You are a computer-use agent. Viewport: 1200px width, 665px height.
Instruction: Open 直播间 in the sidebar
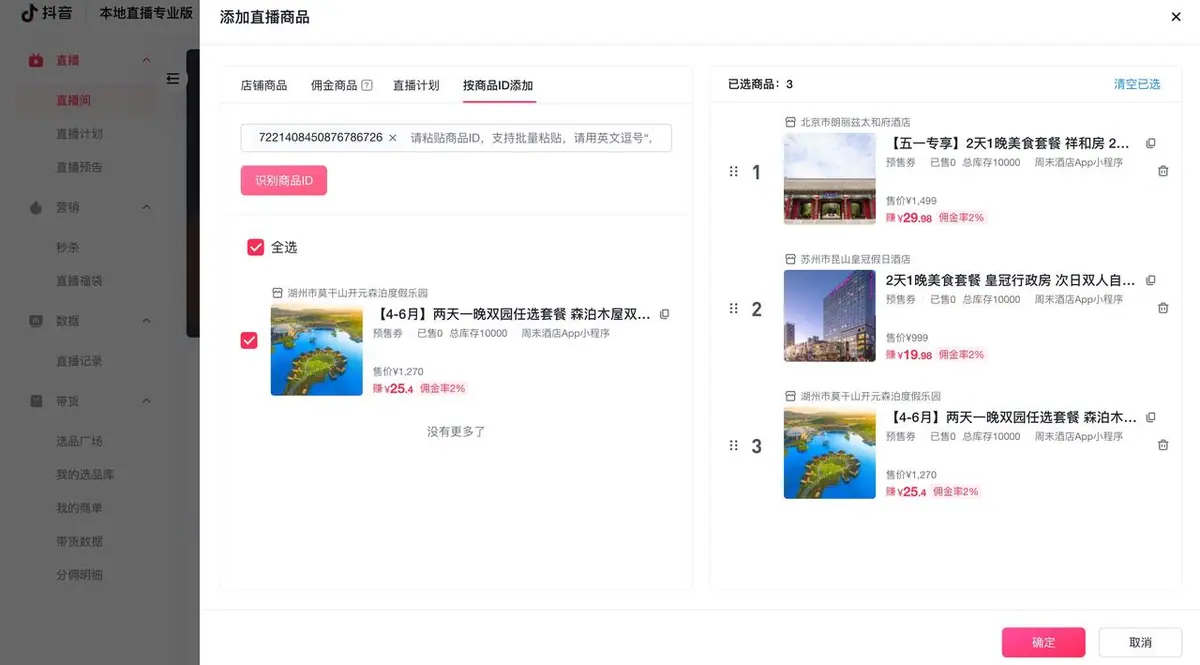coord(74,101)
